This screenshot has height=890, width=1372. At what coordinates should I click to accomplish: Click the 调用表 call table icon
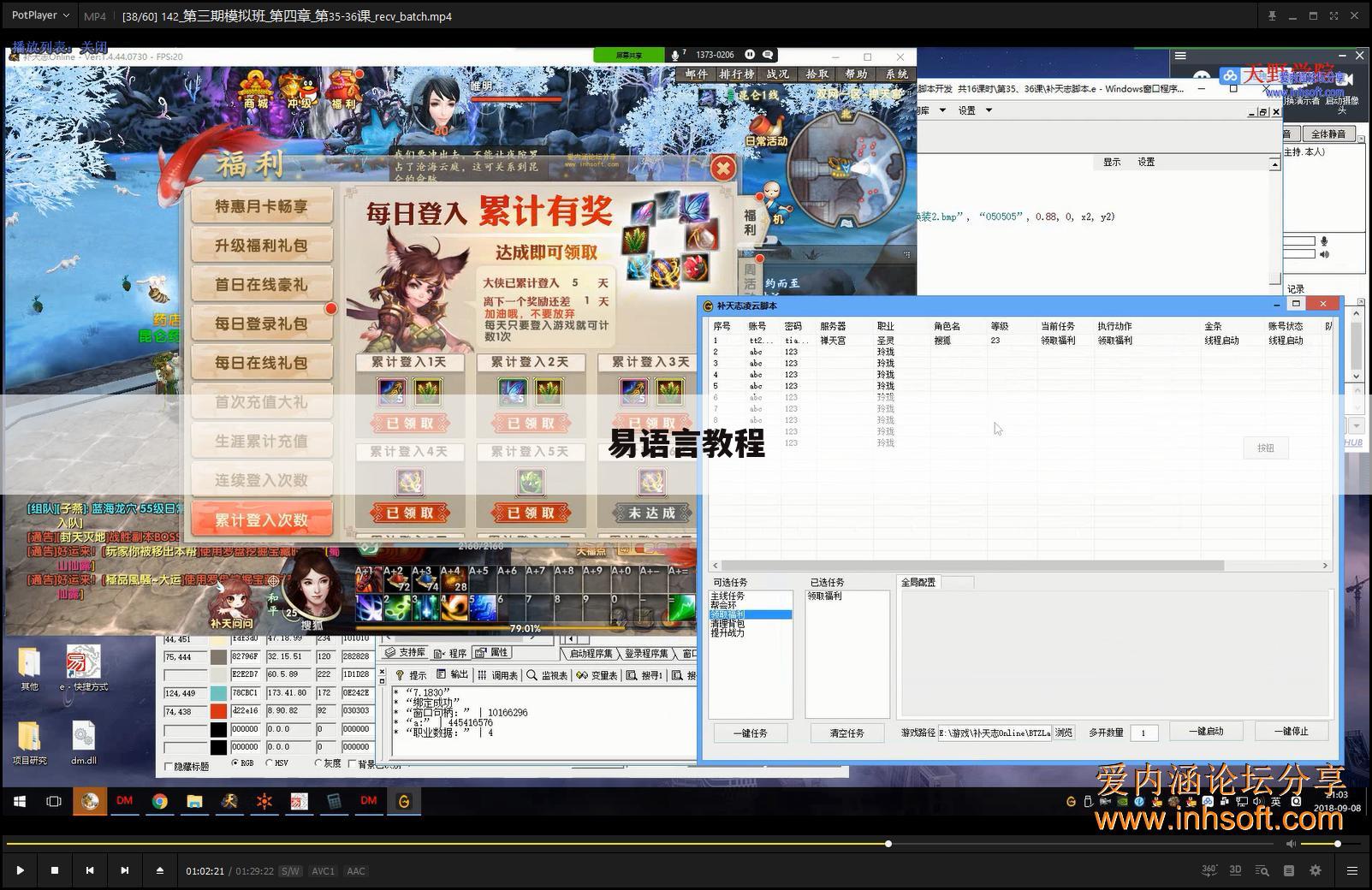(x=482, y=675)
